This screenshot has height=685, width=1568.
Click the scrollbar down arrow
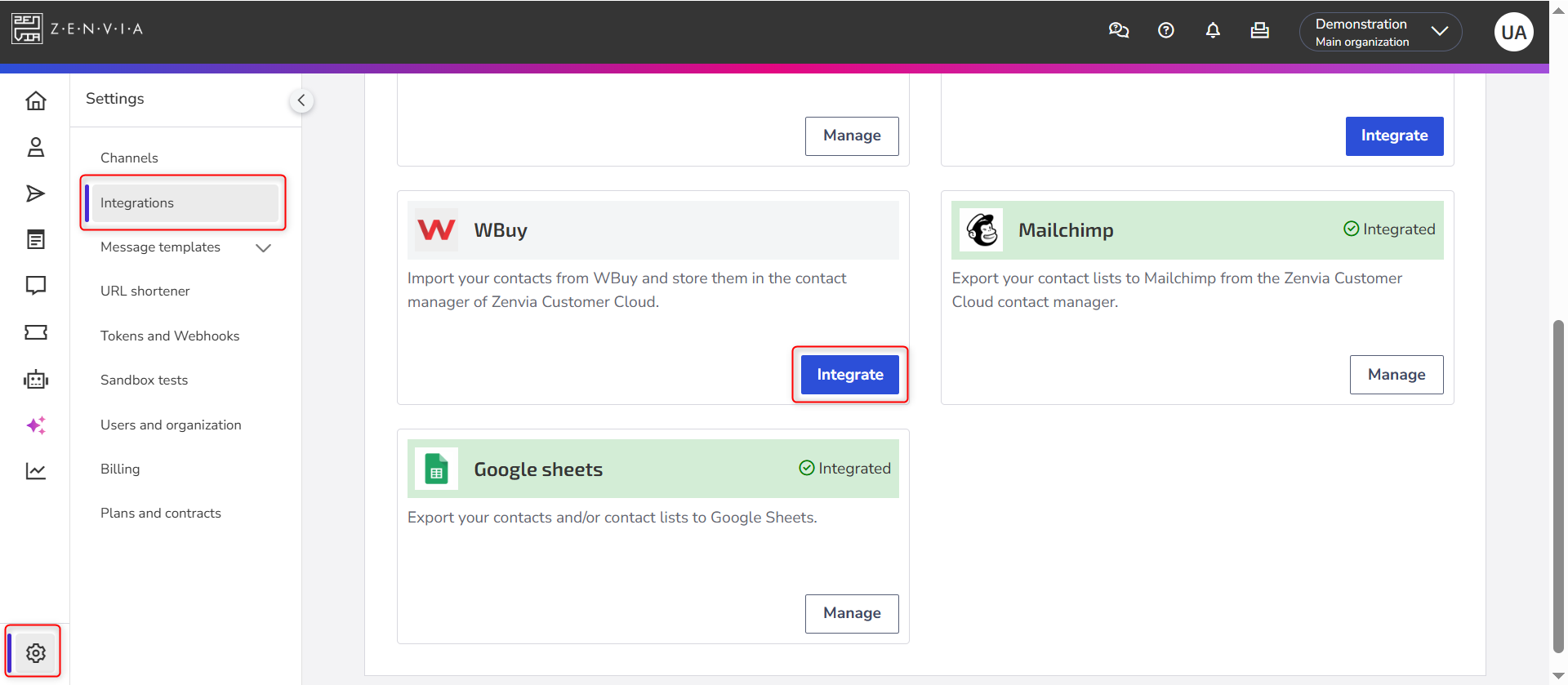coord(1558,676)
